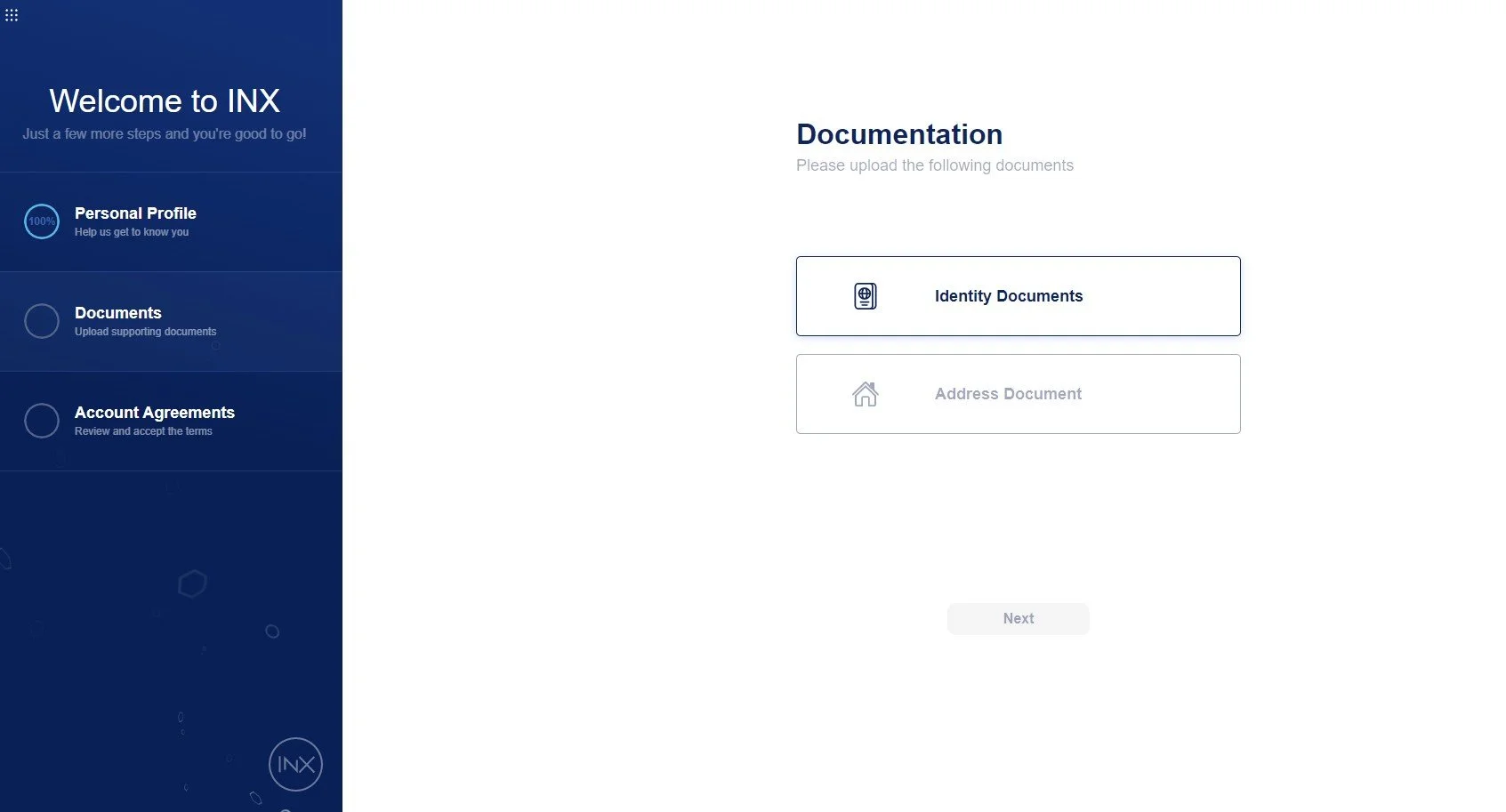Click 'Please upload the following documents' text
Screen dimensions: 1506x812
coord(935,165)
